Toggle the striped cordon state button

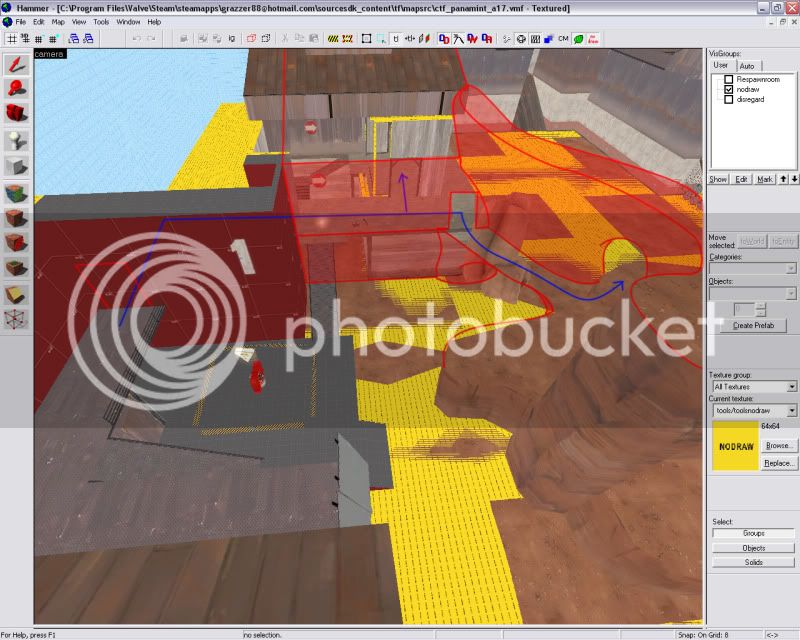333,39
